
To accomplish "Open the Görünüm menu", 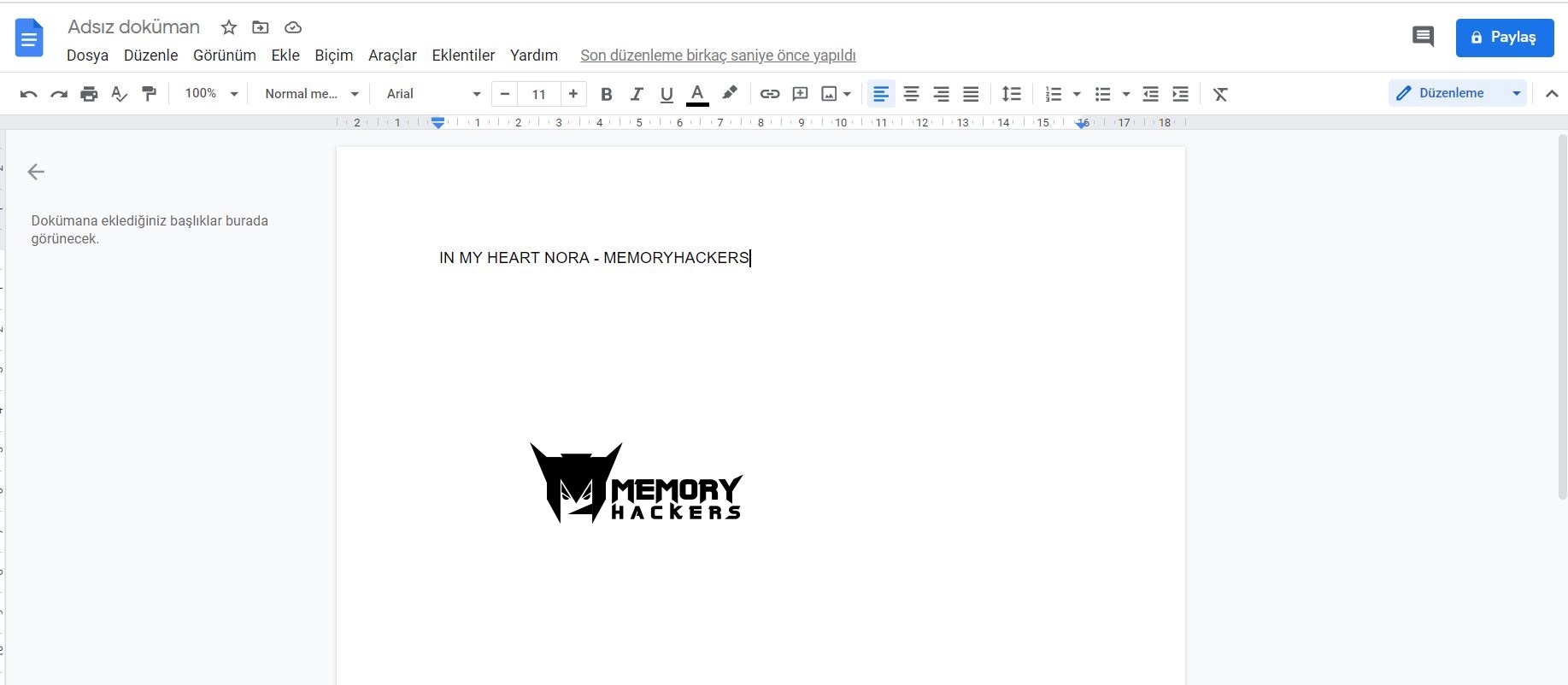I will tap(225, 56).
